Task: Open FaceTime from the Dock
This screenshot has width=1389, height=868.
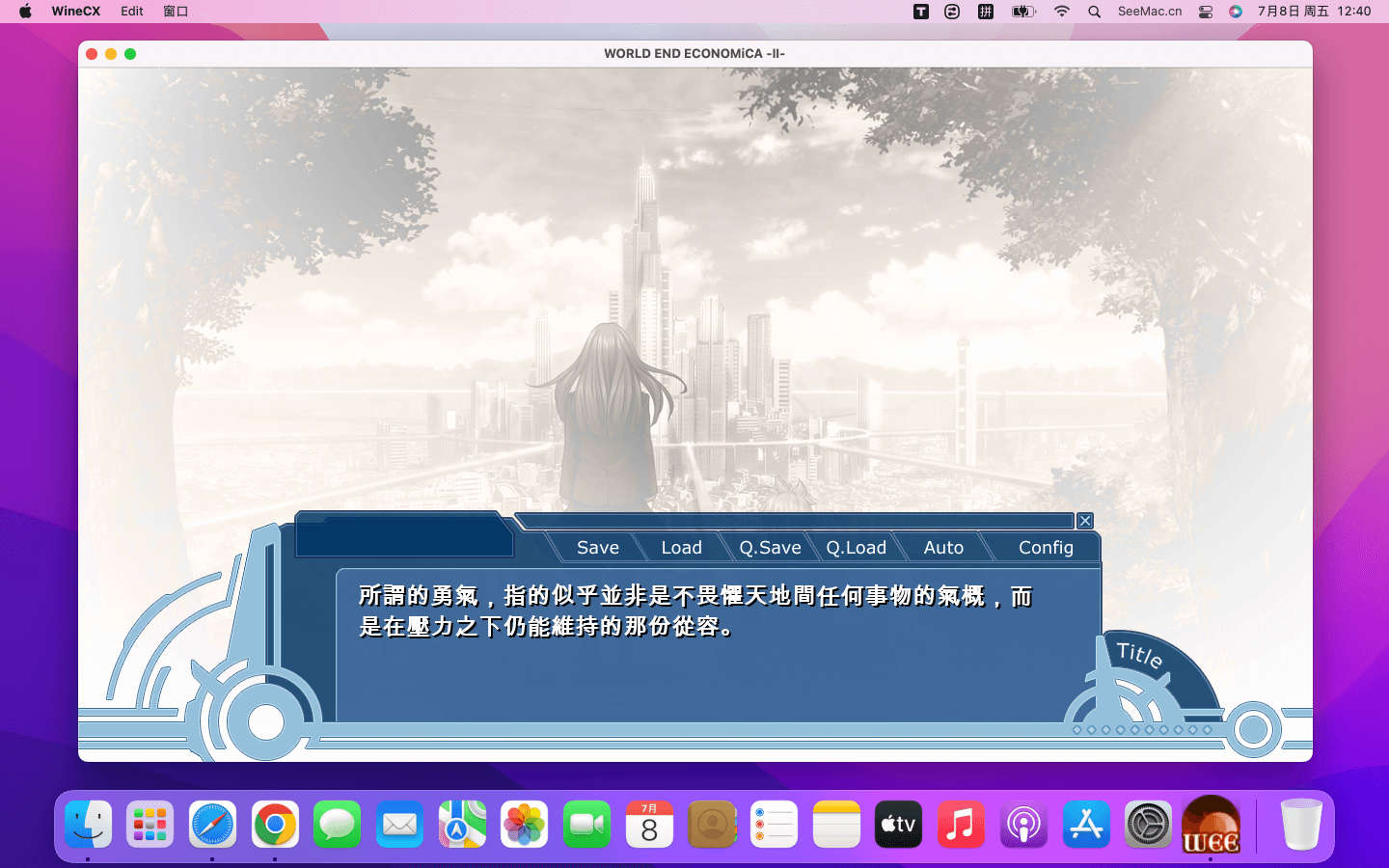Action: click(586, 825)
